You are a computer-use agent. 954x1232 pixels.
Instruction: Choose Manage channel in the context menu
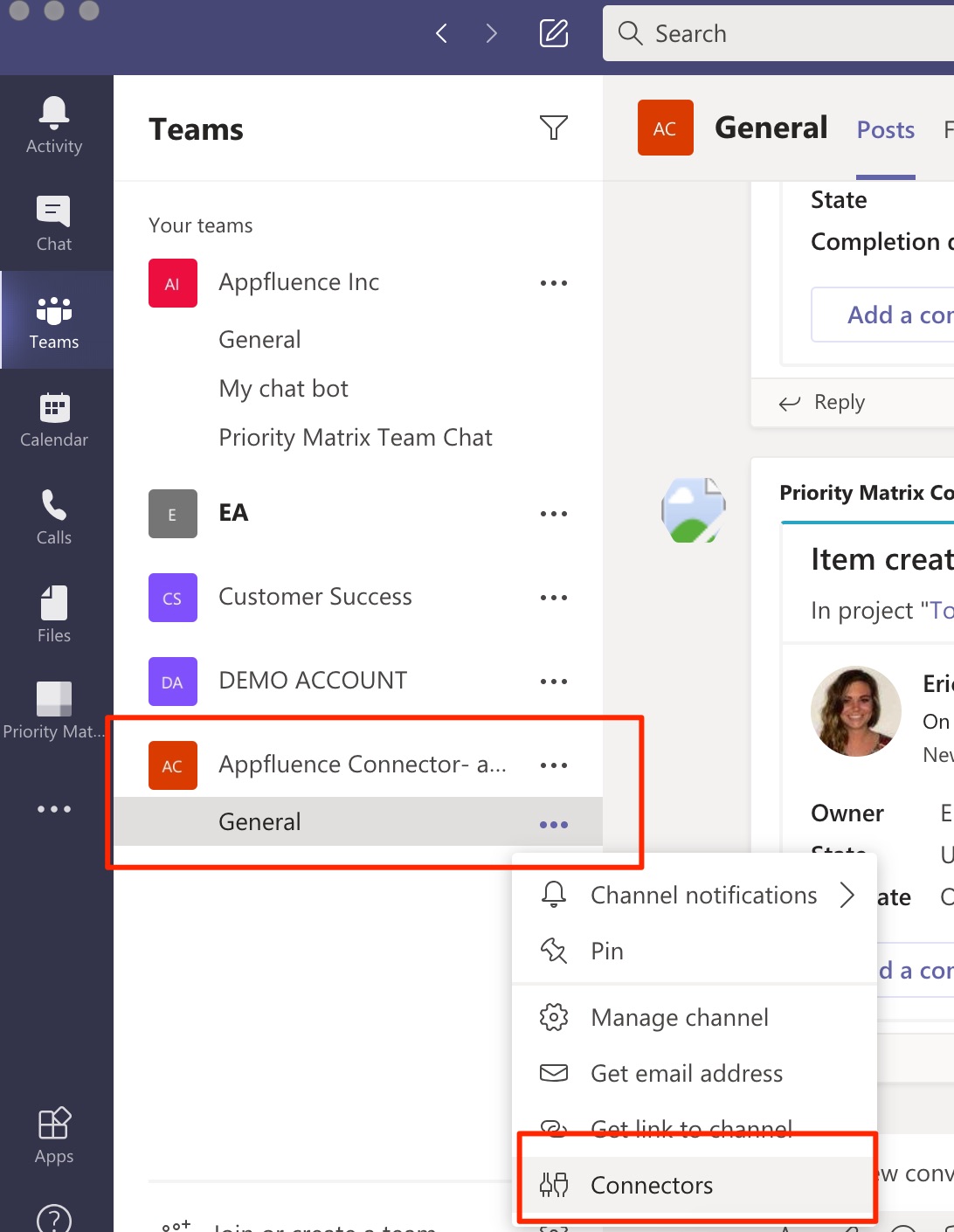[679, 1017]
